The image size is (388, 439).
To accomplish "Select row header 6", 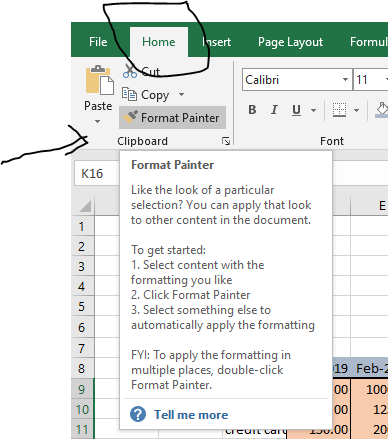I will pyautogui.click(x=82, y=327).
